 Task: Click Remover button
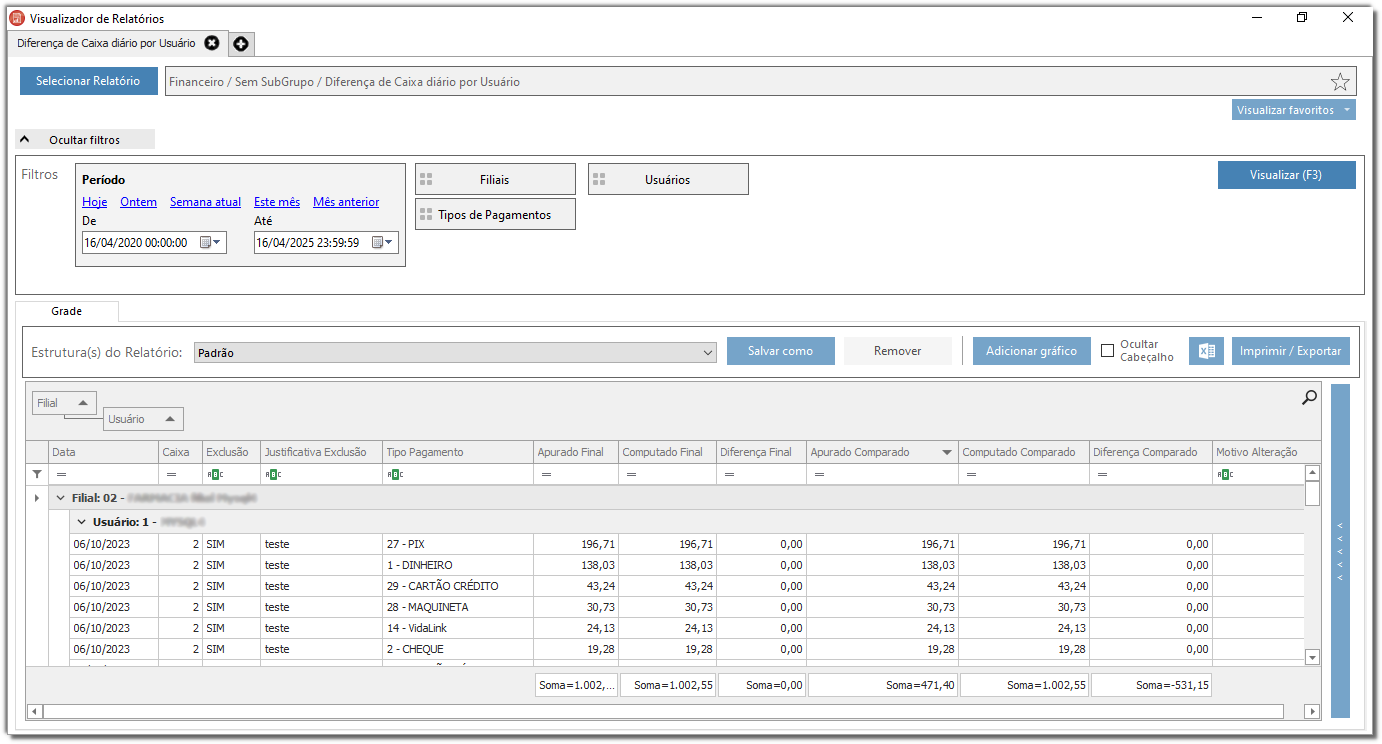898,351
